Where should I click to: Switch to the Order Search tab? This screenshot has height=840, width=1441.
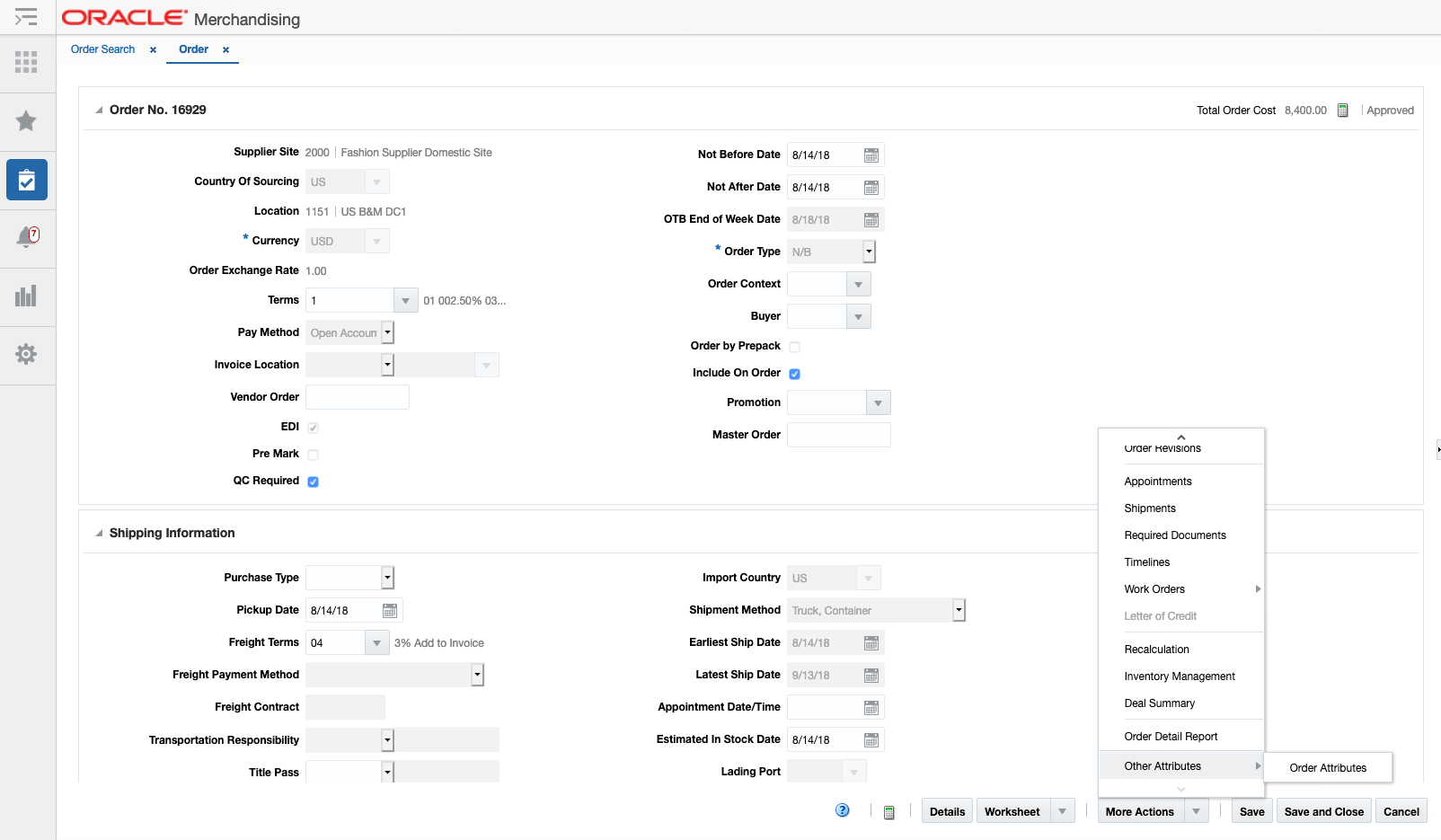click(102, 49)
